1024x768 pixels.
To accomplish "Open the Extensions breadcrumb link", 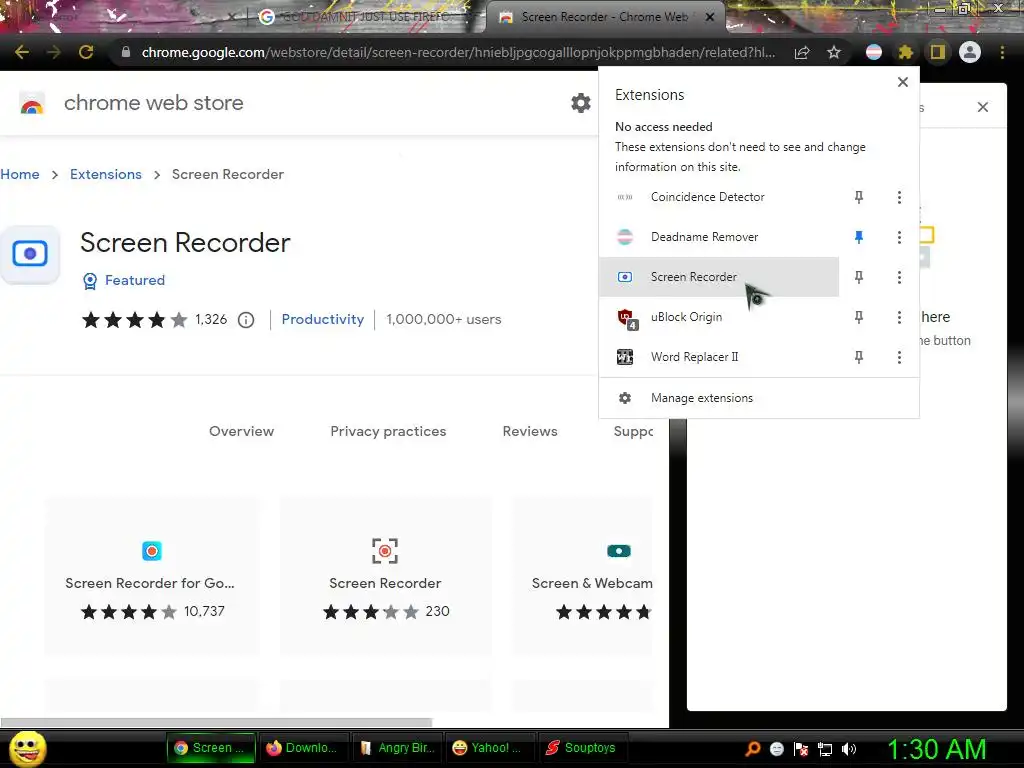I will tap(106, 174).
